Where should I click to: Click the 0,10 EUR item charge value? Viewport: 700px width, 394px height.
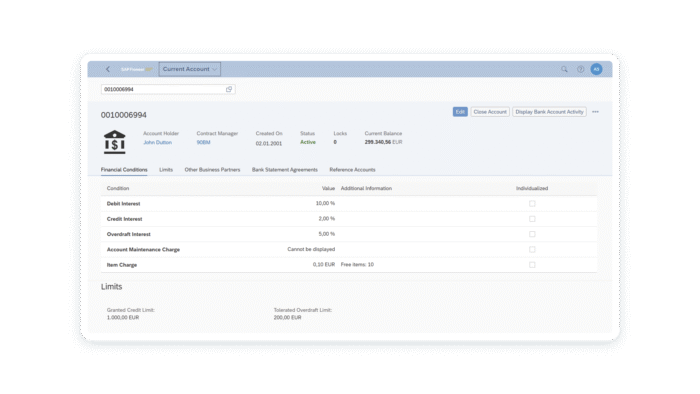(324, 265)
